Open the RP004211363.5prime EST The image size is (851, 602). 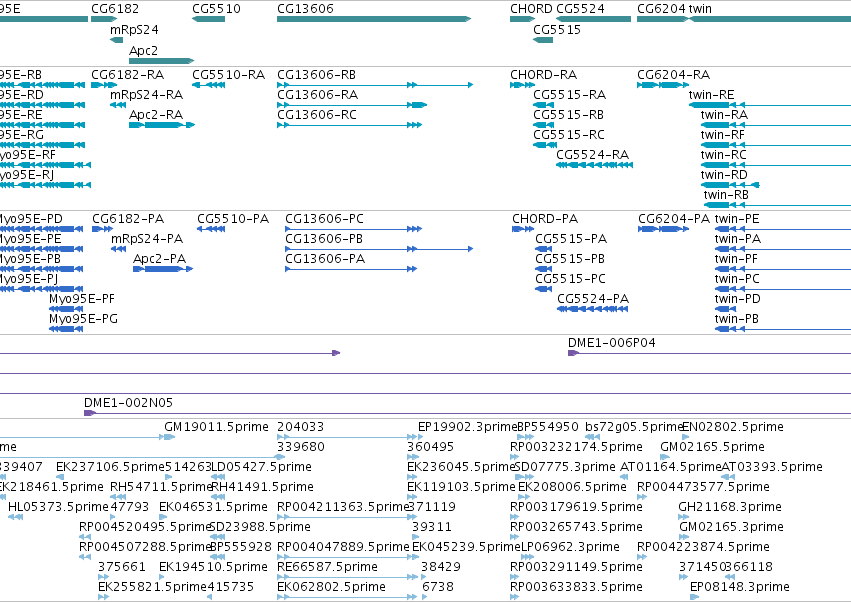[347, 517]
